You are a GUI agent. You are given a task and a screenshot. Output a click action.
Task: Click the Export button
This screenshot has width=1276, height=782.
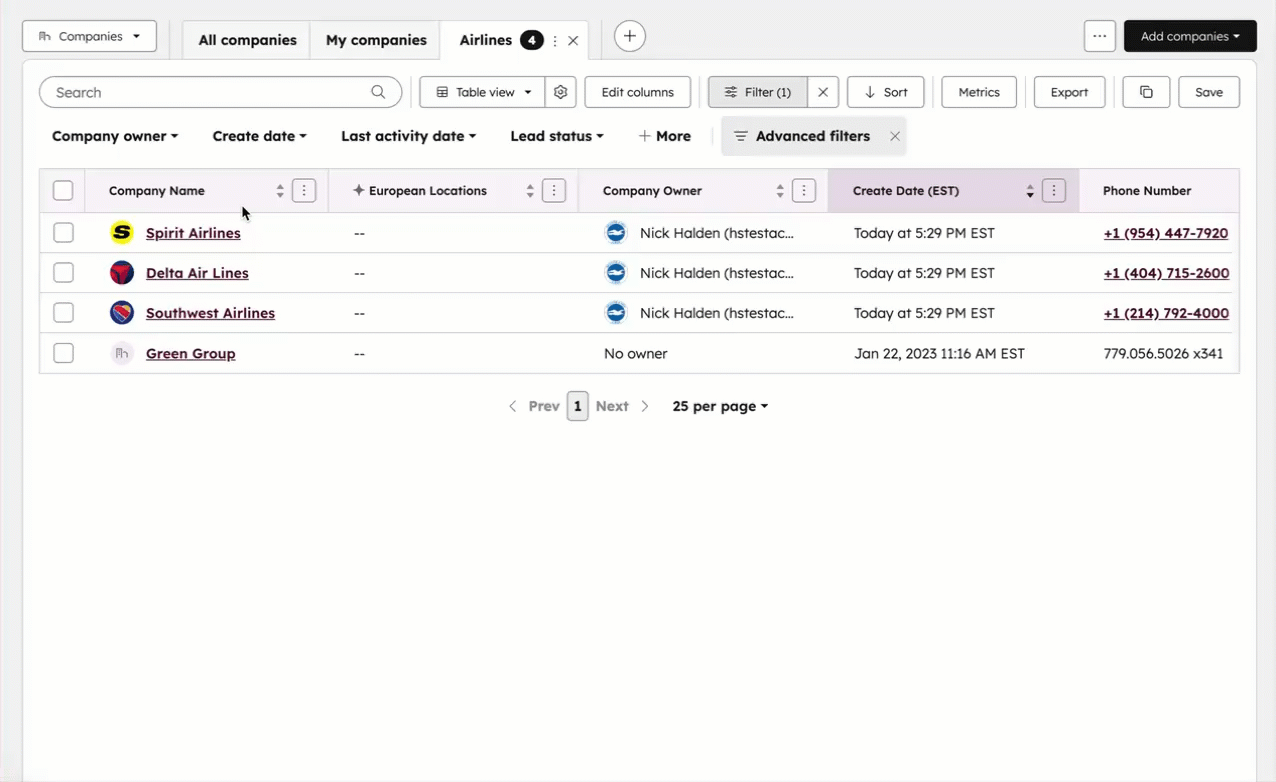(x=1069, y=92)
